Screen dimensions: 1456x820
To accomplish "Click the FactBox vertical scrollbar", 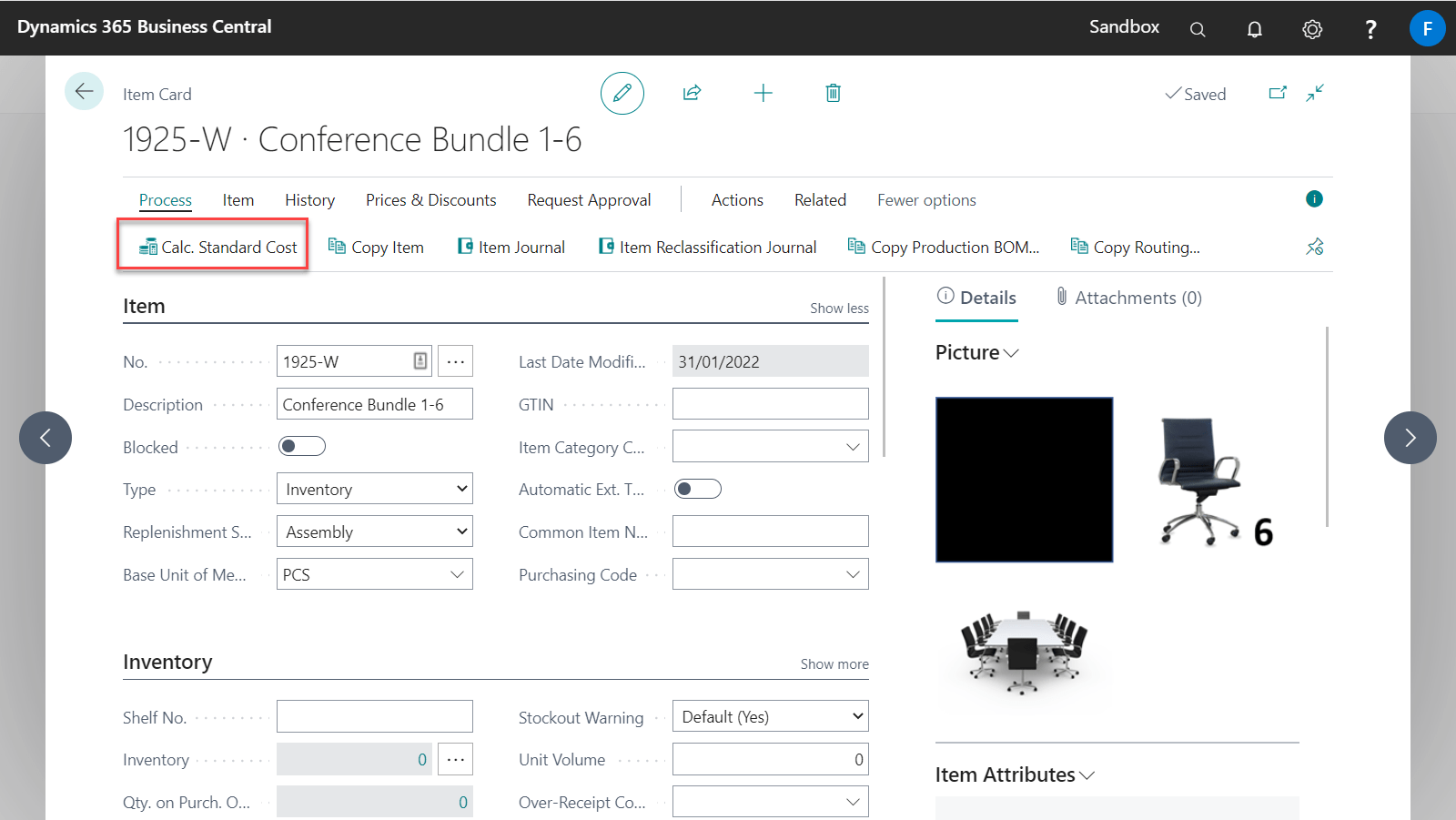I will coord(1328,426).
